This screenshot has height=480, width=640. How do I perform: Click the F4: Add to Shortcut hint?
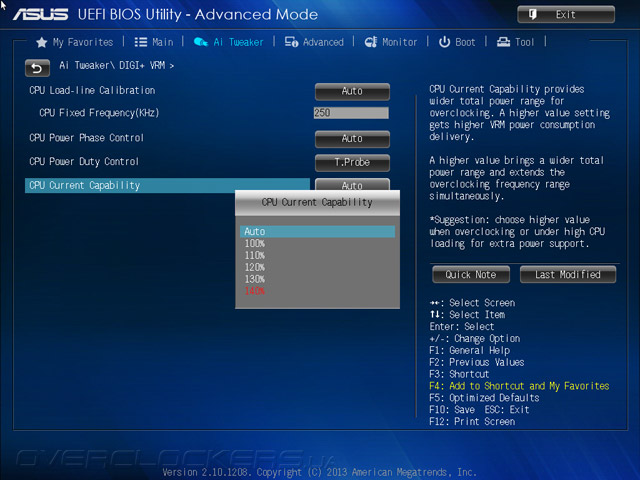[519, 386]
